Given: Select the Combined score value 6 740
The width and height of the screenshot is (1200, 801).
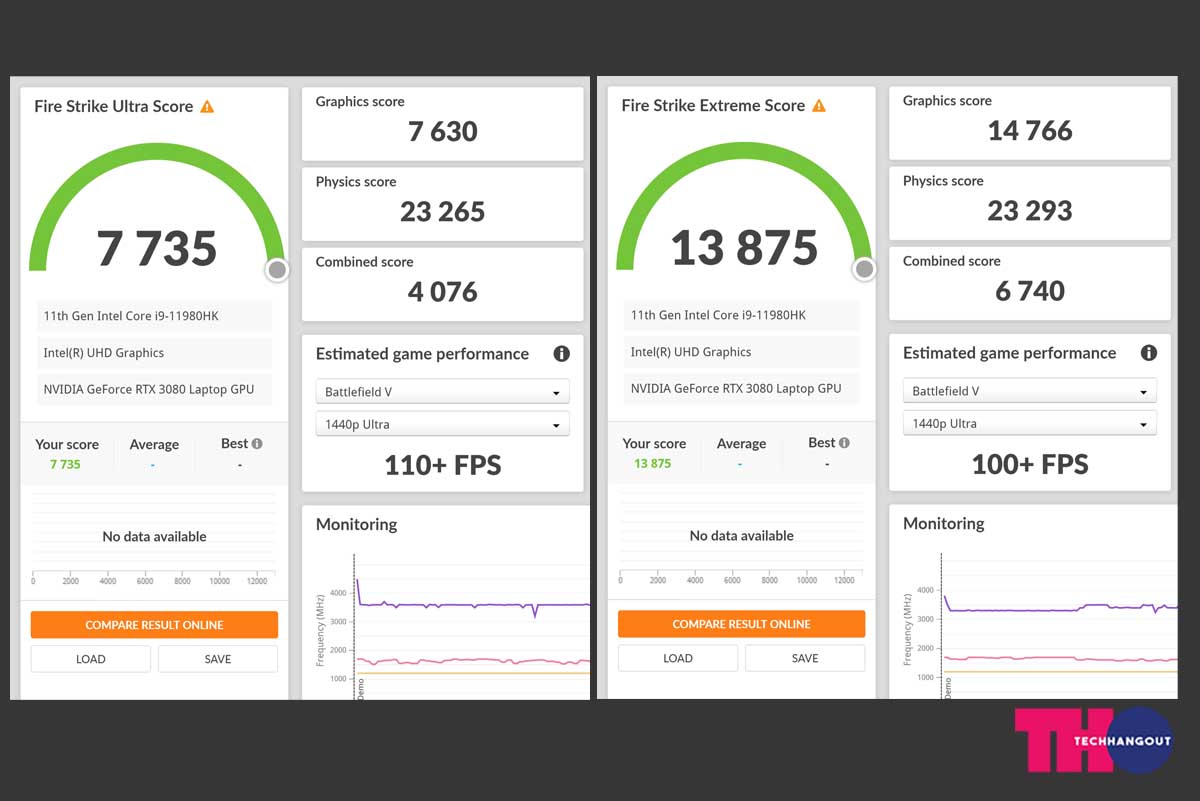Looking at the screenshot, I should tap(1030, 291).
